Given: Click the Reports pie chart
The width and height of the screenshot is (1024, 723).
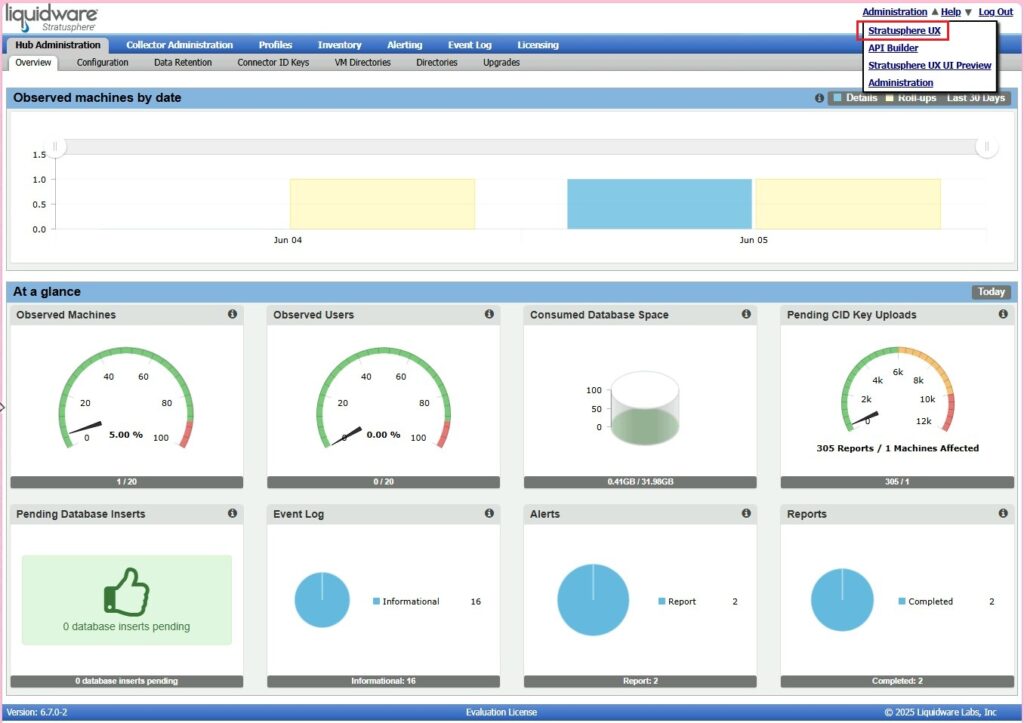Looking at the screenshot, I should point(842,600).
